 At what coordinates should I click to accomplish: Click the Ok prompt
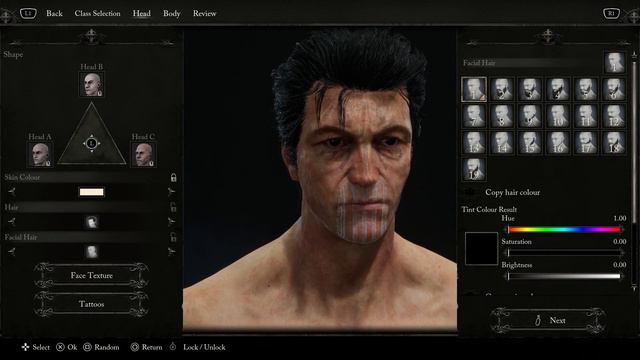point(67,347)
